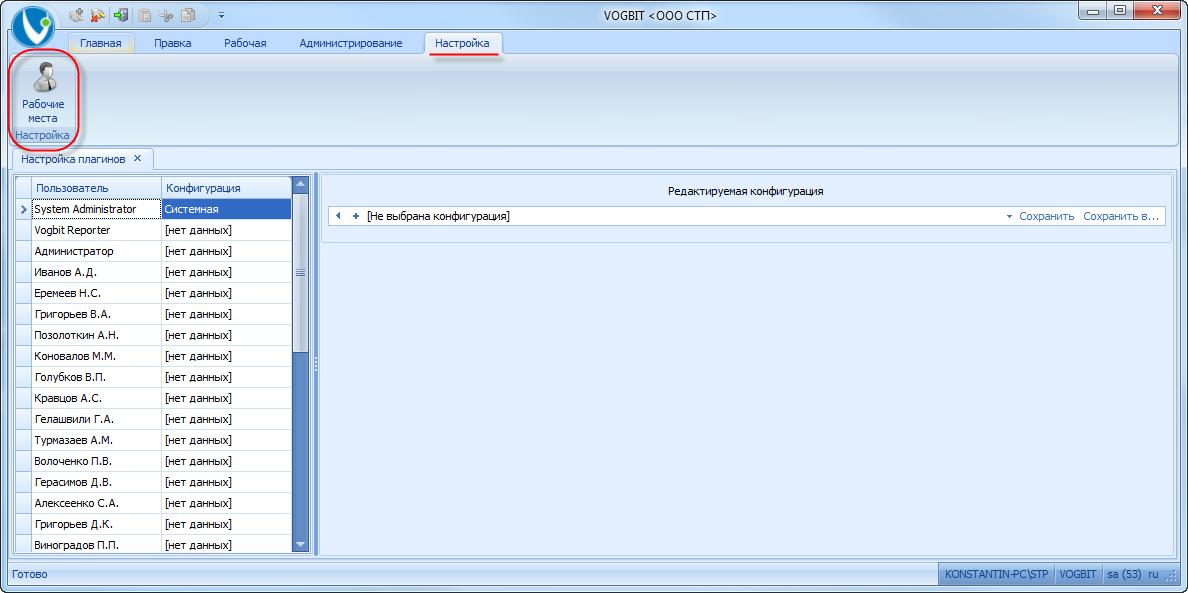This screenshot has height=593, width=1188.
Task: Click the copy documents icon in quick toolbar
Action: coord(188,15)
